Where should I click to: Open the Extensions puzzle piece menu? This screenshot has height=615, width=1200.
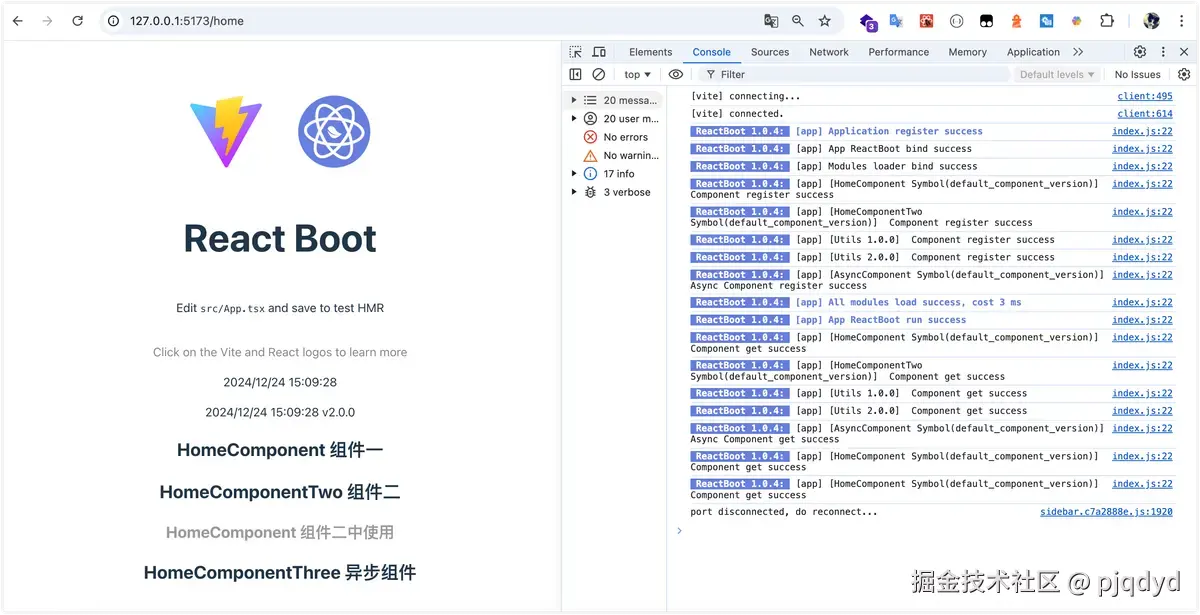pos(1107,20)
